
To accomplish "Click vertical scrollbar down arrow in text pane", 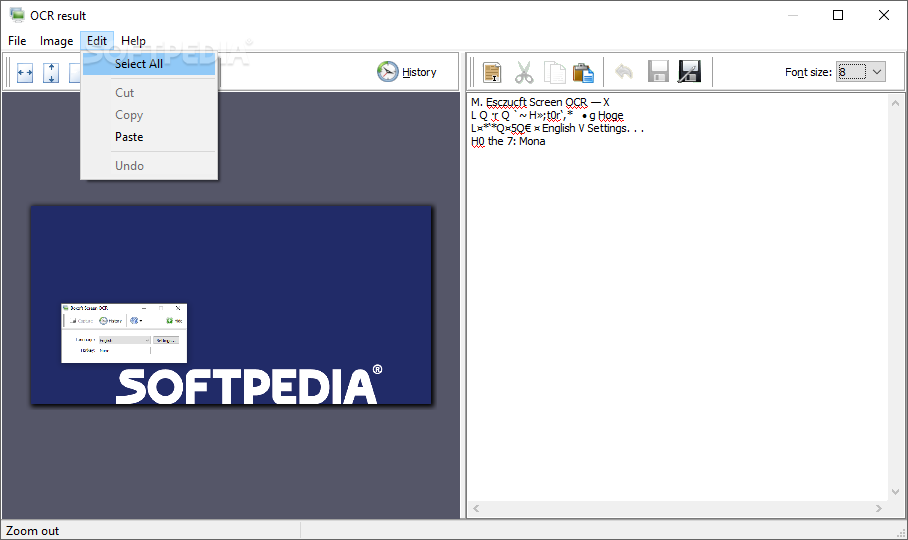I will coord(895,492).
